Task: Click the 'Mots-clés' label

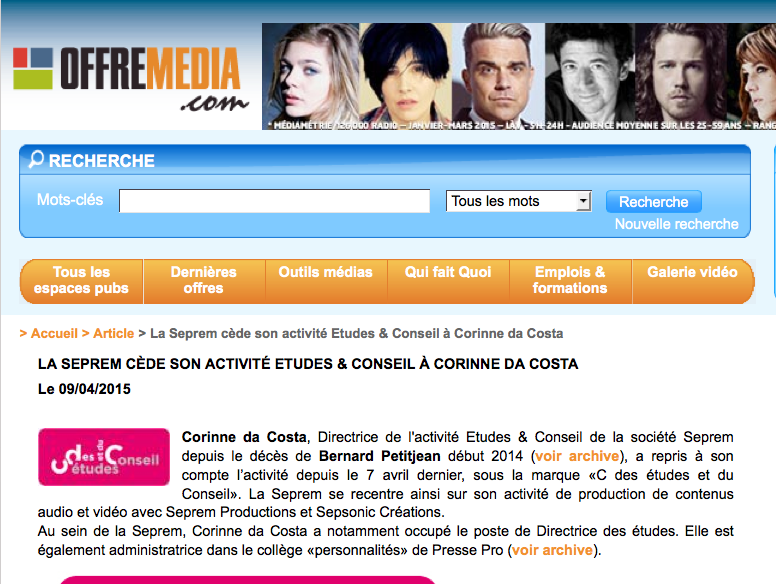Action: 70,199
